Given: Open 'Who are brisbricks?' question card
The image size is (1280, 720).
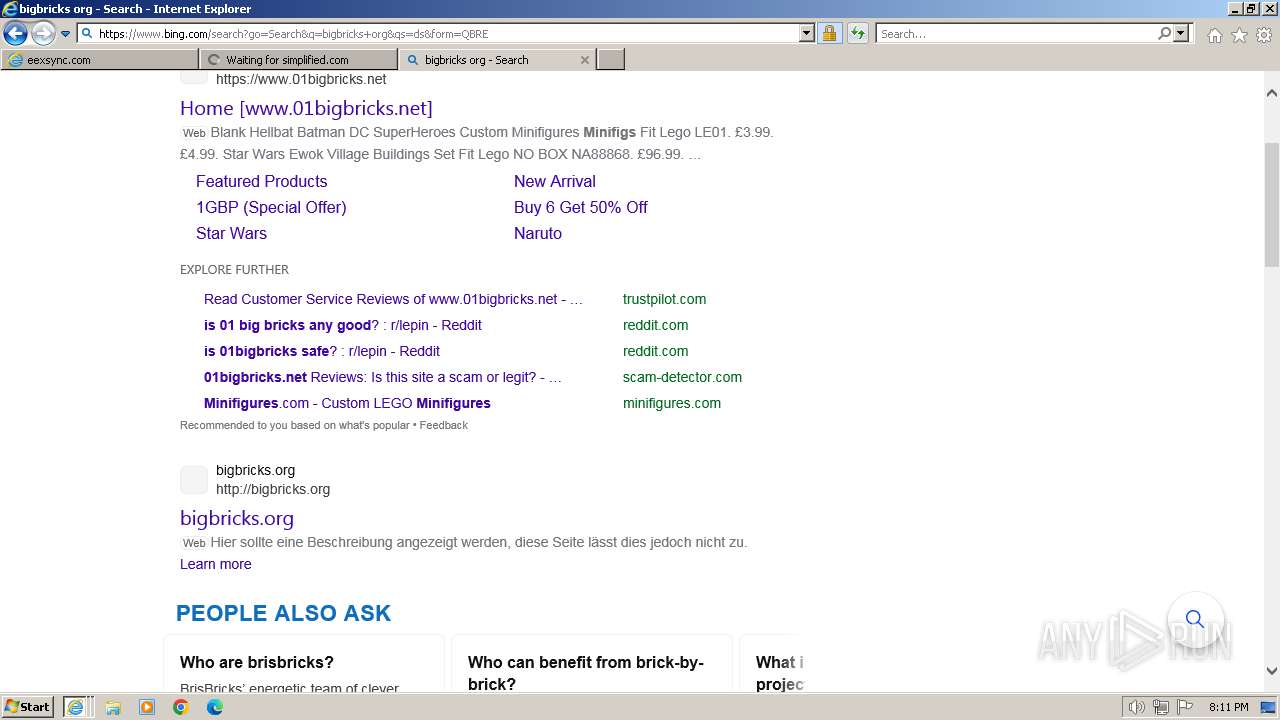Looking at the screenshot, I should (304, 663).
